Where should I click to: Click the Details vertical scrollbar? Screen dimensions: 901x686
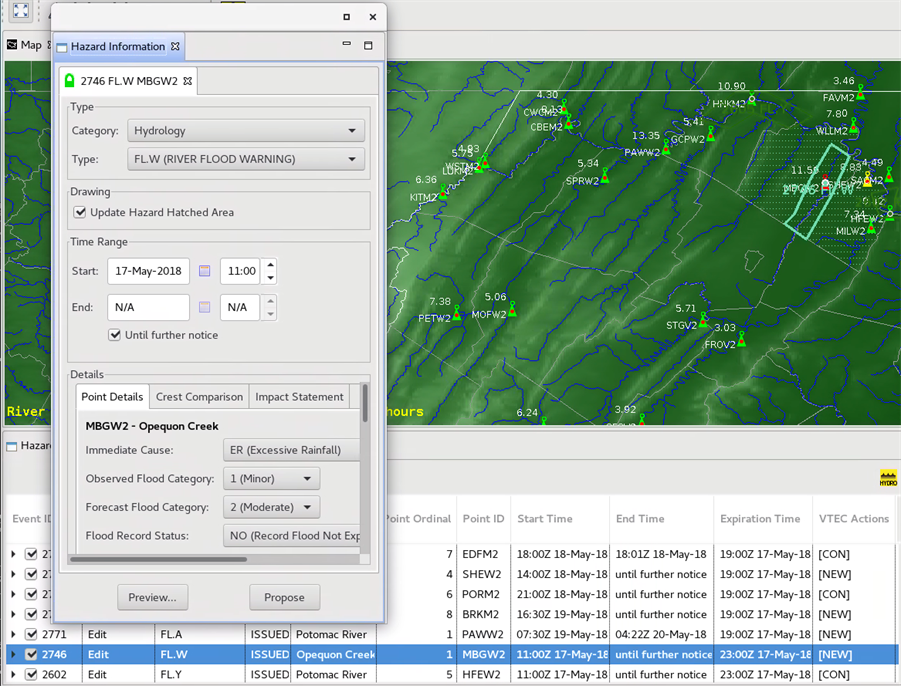[365, 403]
